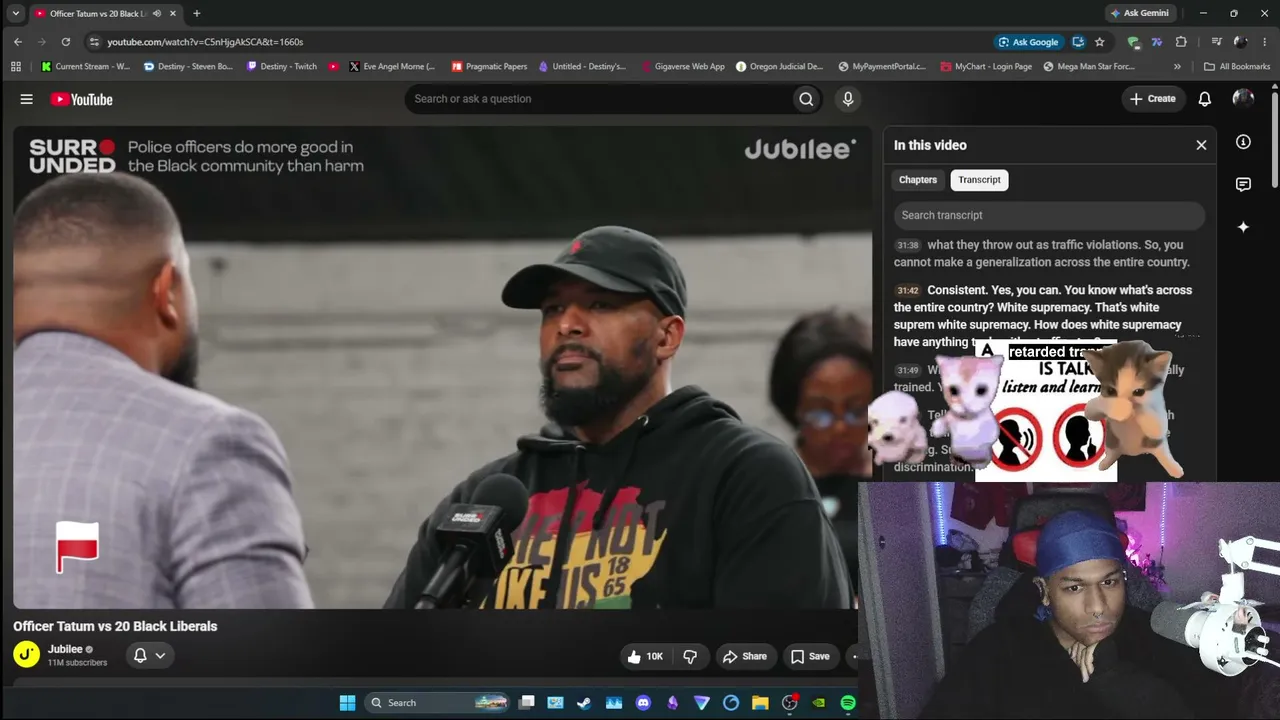Viewport: 1280px width, 720px height.
Task: Expand subscription notification options dropdown
Action: pyautogui.click(x=149, y=655)
